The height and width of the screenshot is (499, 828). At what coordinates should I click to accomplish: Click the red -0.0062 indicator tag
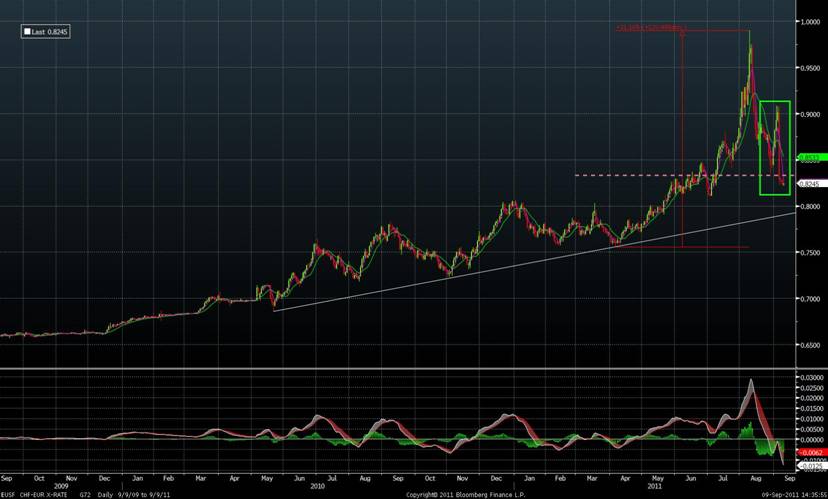(x=808, y=453)
